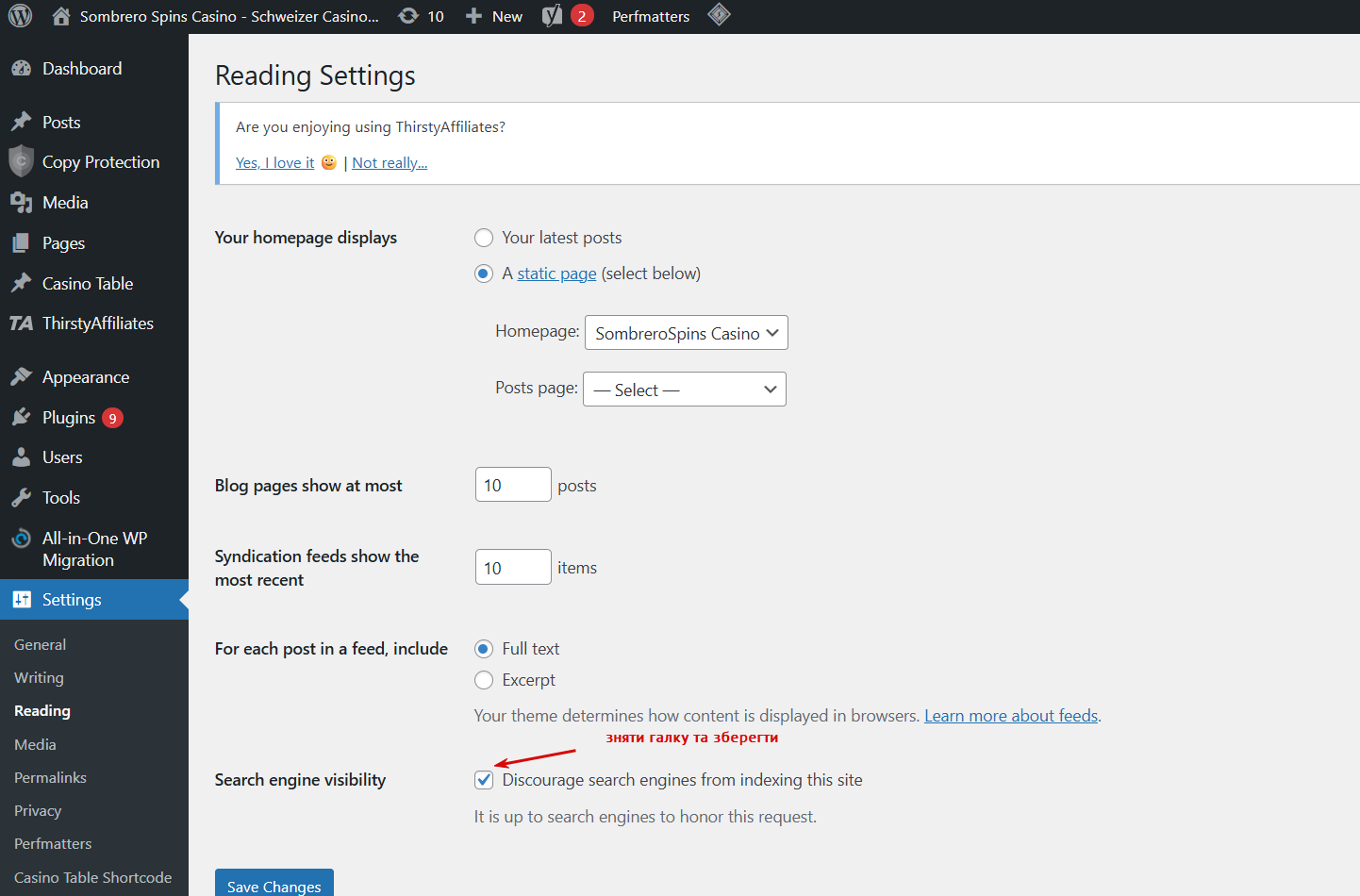Click the Posts pushpin icon
This screenshot has width=1360, height=896.
[x=21, y=123]
